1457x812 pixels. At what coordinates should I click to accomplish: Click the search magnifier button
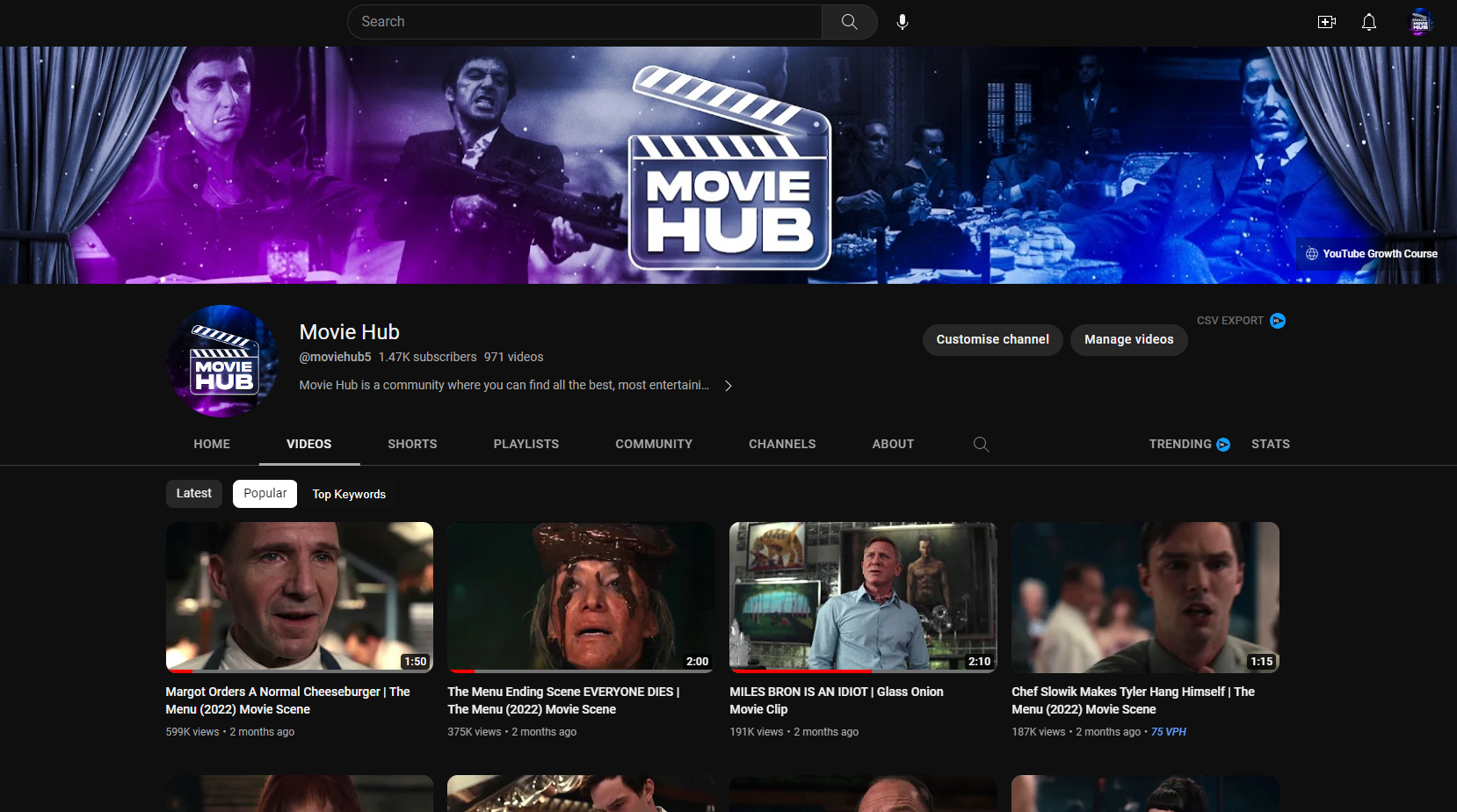point(849,22)
